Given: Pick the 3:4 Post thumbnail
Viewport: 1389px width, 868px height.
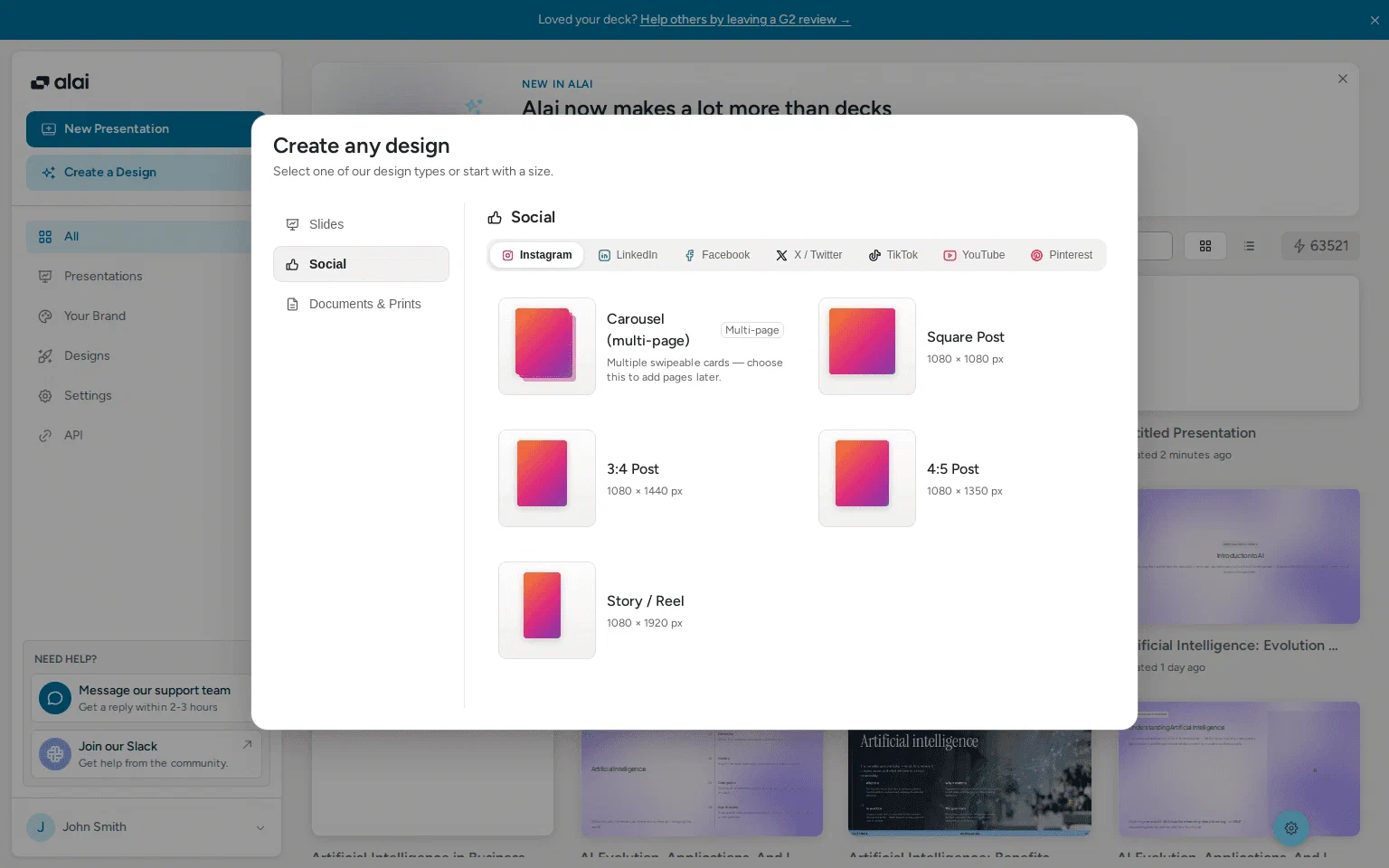Looking at the screenshot, I should point(547,478).
